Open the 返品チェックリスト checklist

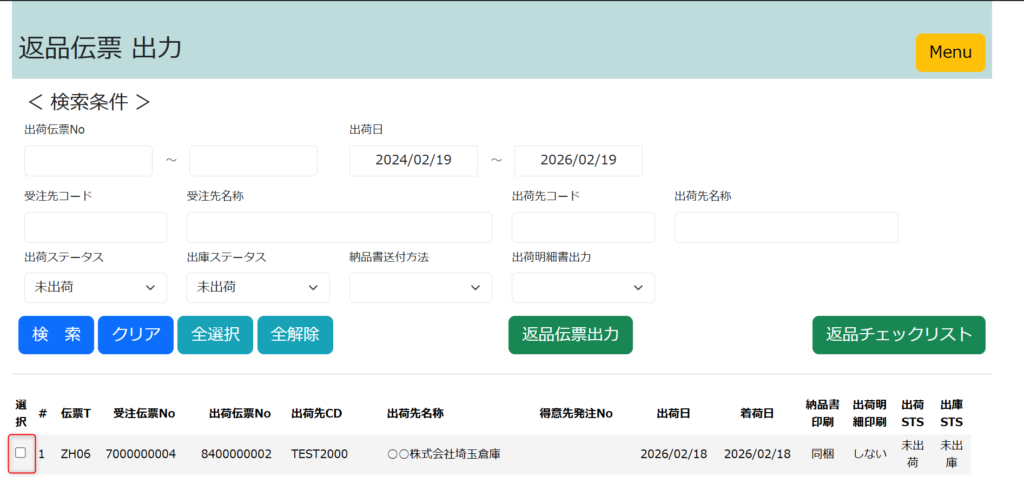898,335
